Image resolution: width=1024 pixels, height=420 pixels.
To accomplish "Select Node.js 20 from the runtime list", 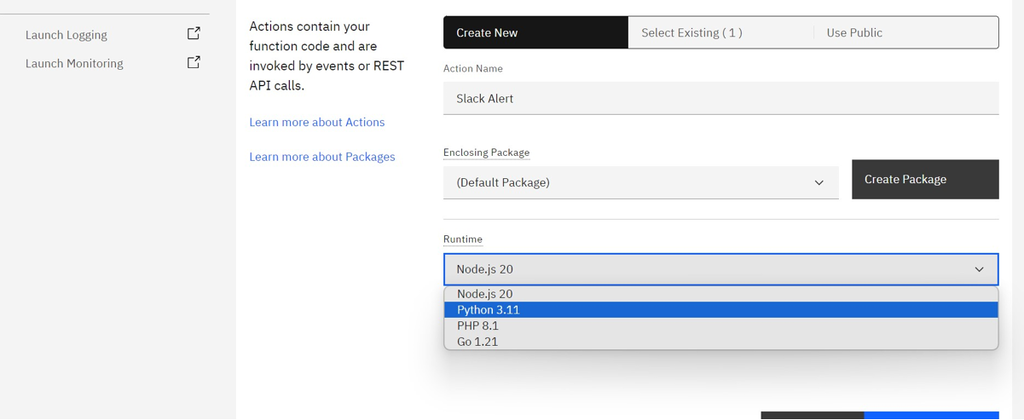I will point(485,294).
